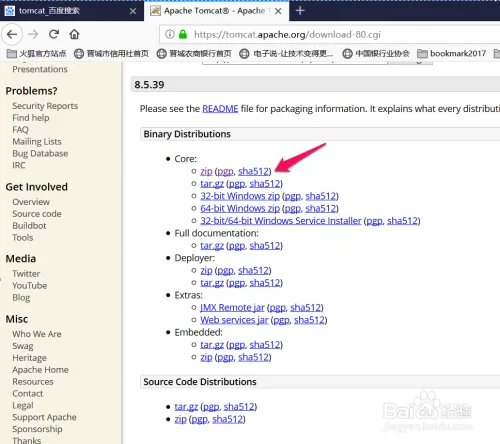Download 64-bit Windows zip

pyautogui.click(x=240, y=208)
